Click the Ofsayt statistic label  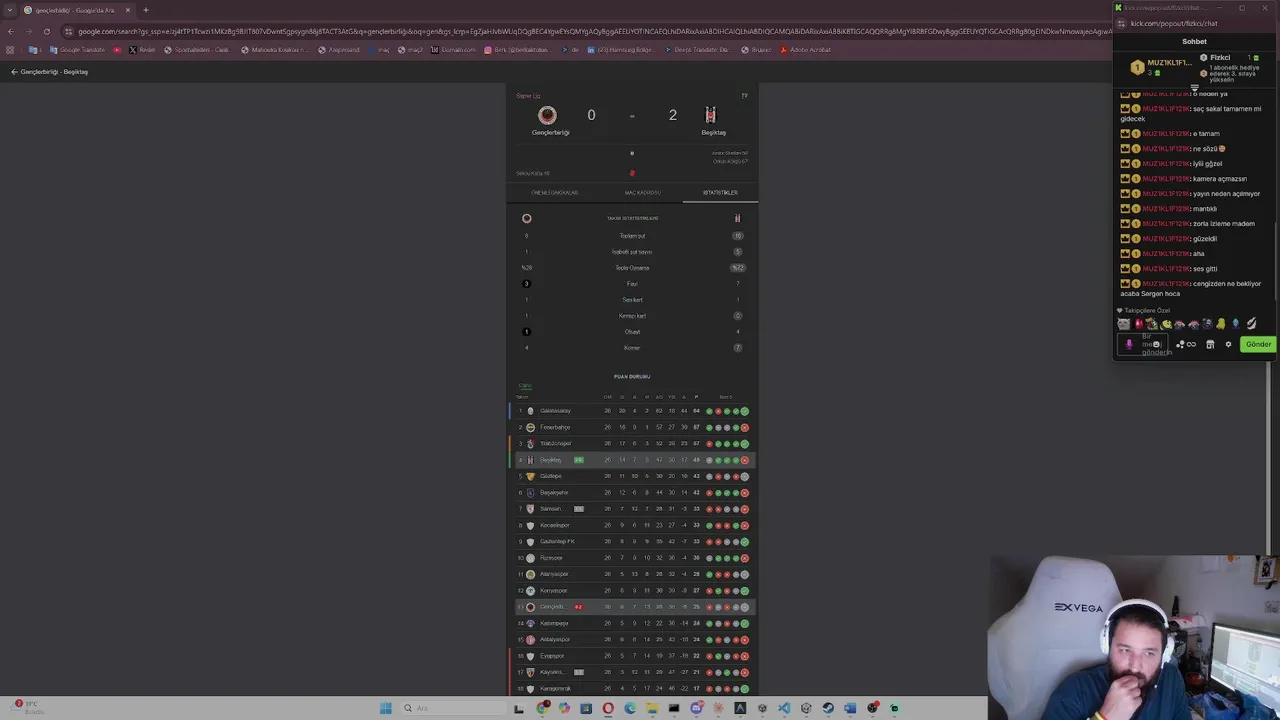tap(632, 332)
